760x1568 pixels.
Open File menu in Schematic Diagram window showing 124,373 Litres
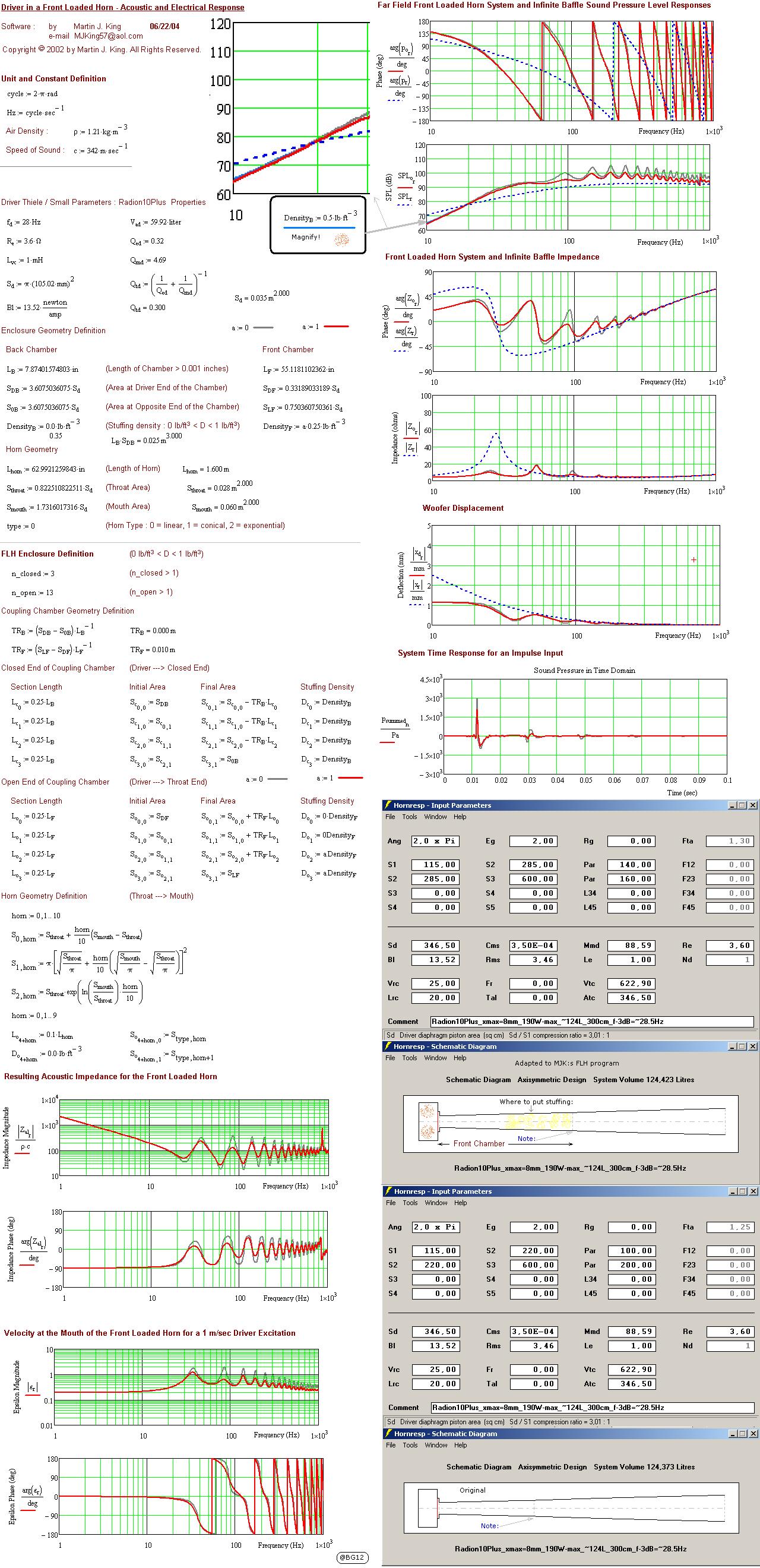(x=391, y=1445)
